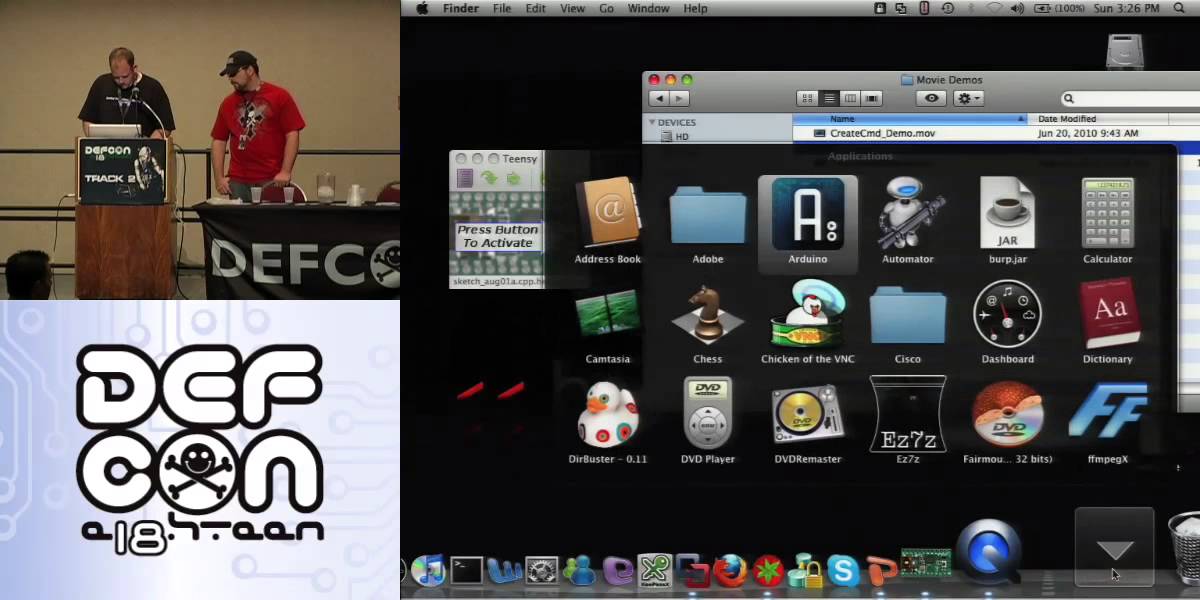The image size is (1200, 600).
Task: Open the hard drive icon on desktop
Action: tap(1124, 51)
